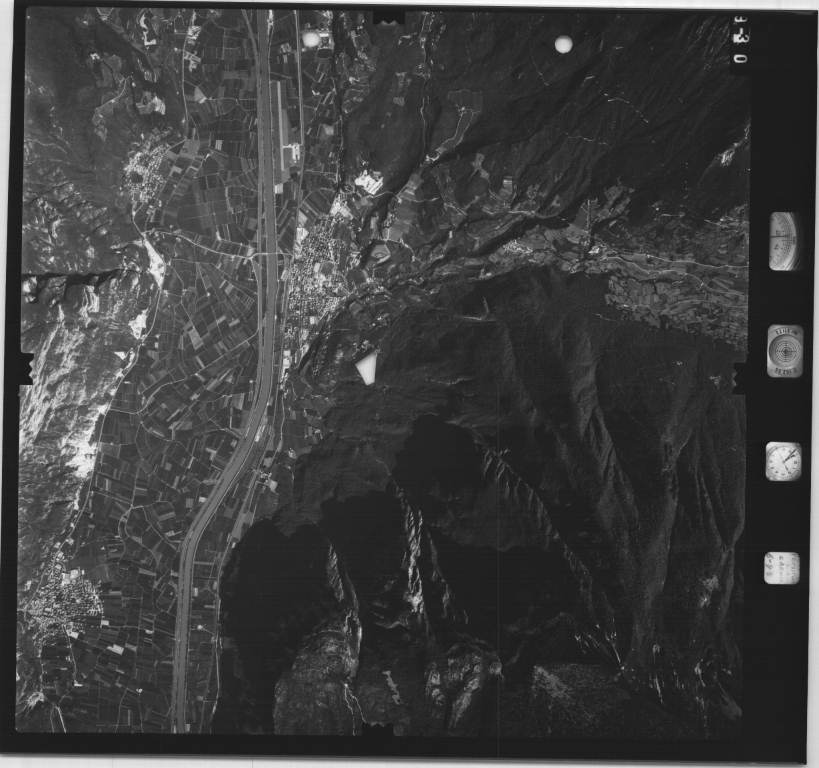This screenshot has height=768, width=819.
Task: Select the large white round spot near top
Action: pyautogui.click(x=563, y=44)
